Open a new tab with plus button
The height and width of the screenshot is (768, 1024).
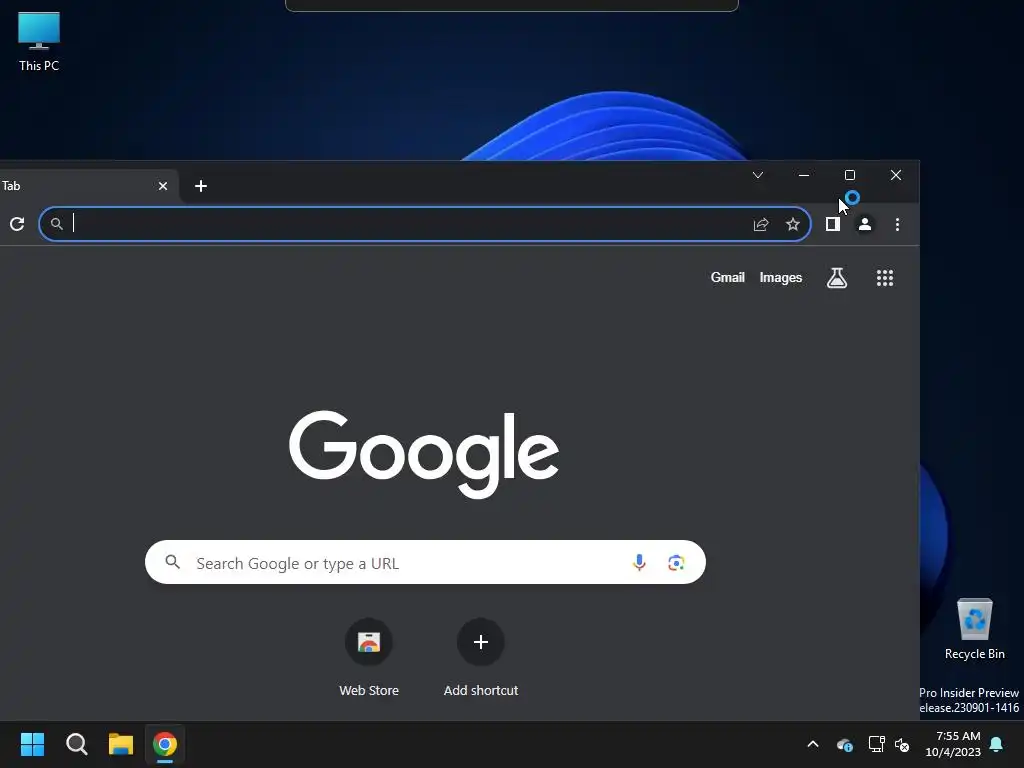201,186
